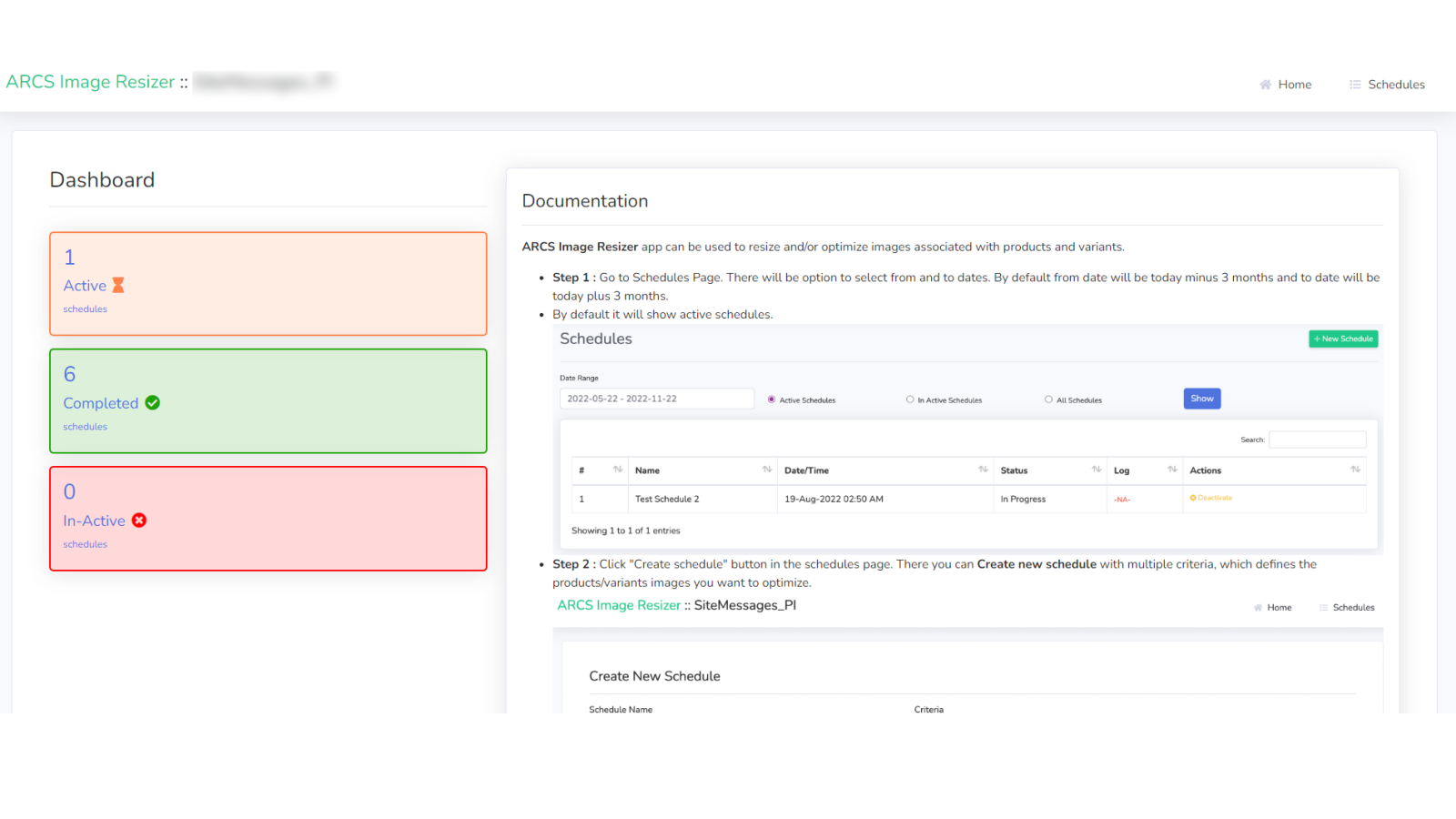Click the home icon in the top navigation
The height and width of the screenshot is (819, 1456).
click(1265, 84)
